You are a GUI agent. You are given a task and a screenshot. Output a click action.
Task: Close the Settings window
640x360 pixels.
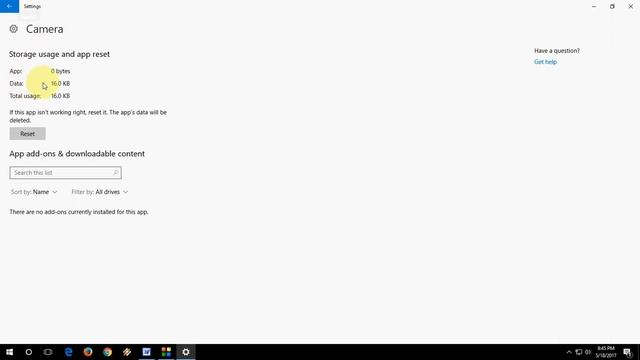[631, 7]
